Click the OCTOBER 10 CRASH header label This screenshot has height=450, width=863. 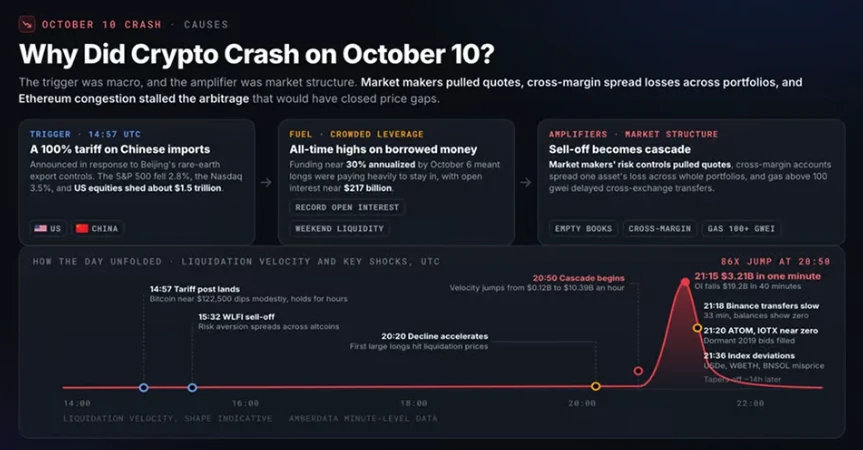point(102,25)
